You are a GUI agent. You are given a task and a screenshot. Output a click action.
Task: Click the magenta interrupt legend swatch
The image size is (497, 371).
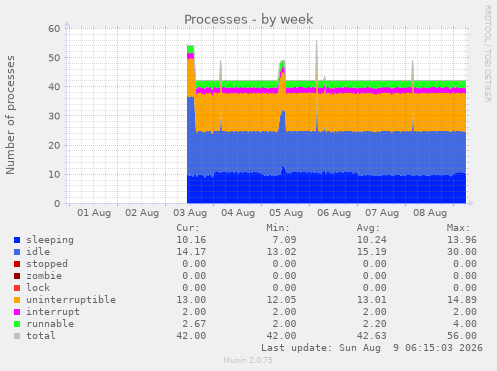point(17,312)
